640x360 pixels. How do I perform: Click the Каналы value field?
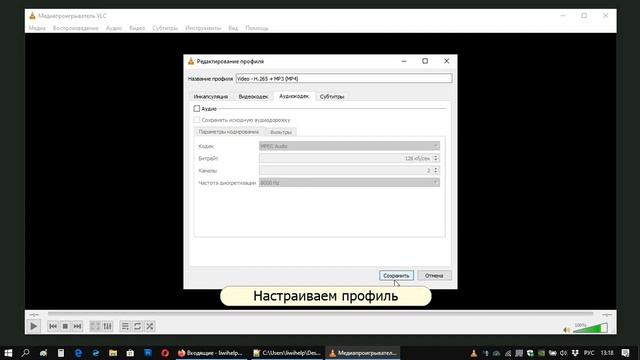[x=346, y=170]
